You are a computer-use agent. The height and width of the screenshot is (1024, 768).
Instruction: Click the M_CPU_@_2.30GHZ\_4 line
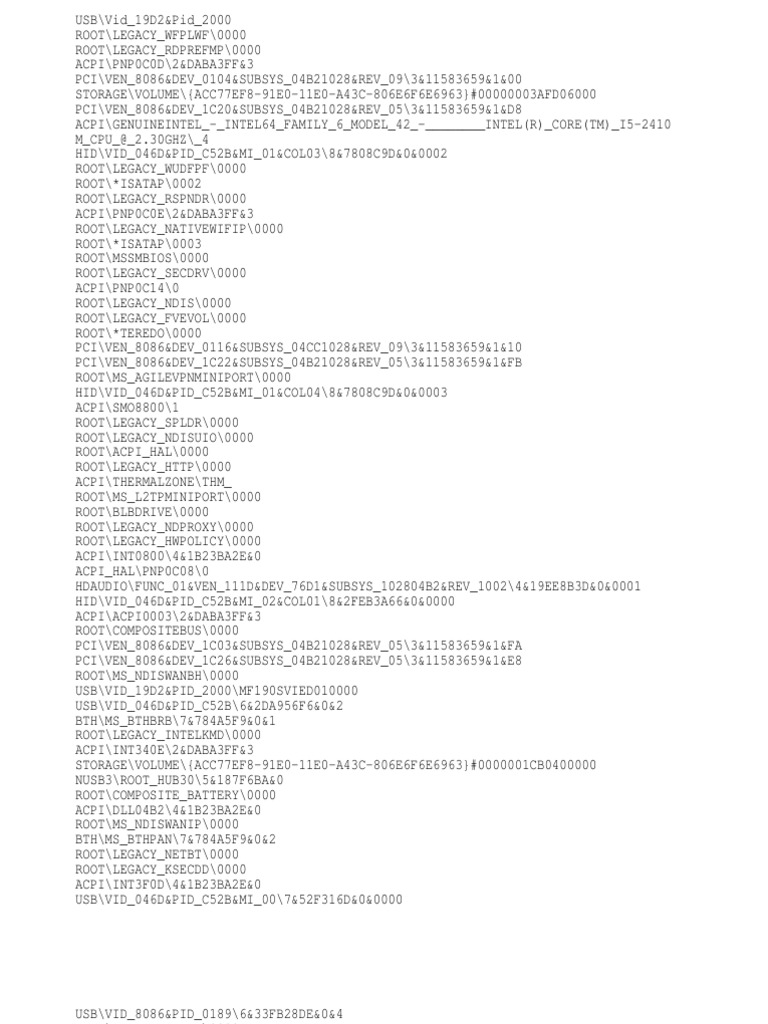(142, 139)
